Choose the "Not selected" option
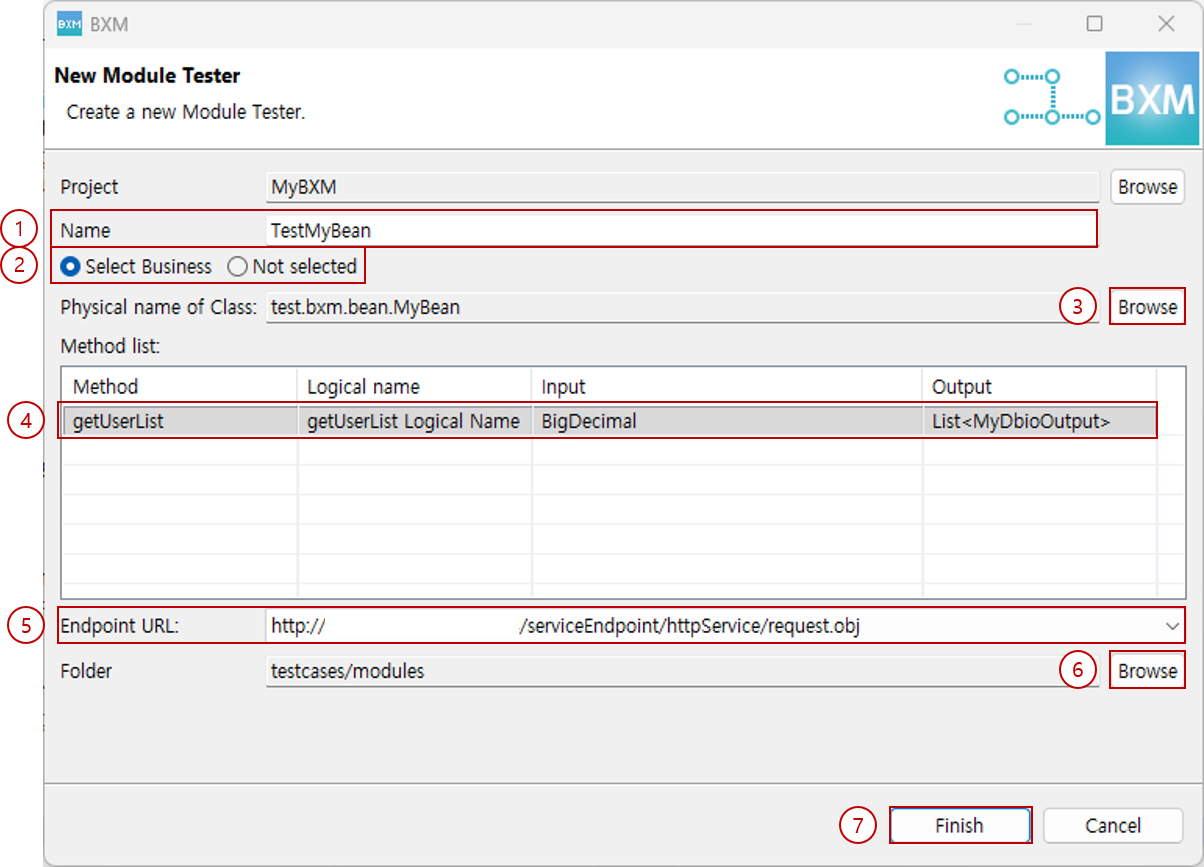The image size is (1204, 867). (x=236, y=267)
